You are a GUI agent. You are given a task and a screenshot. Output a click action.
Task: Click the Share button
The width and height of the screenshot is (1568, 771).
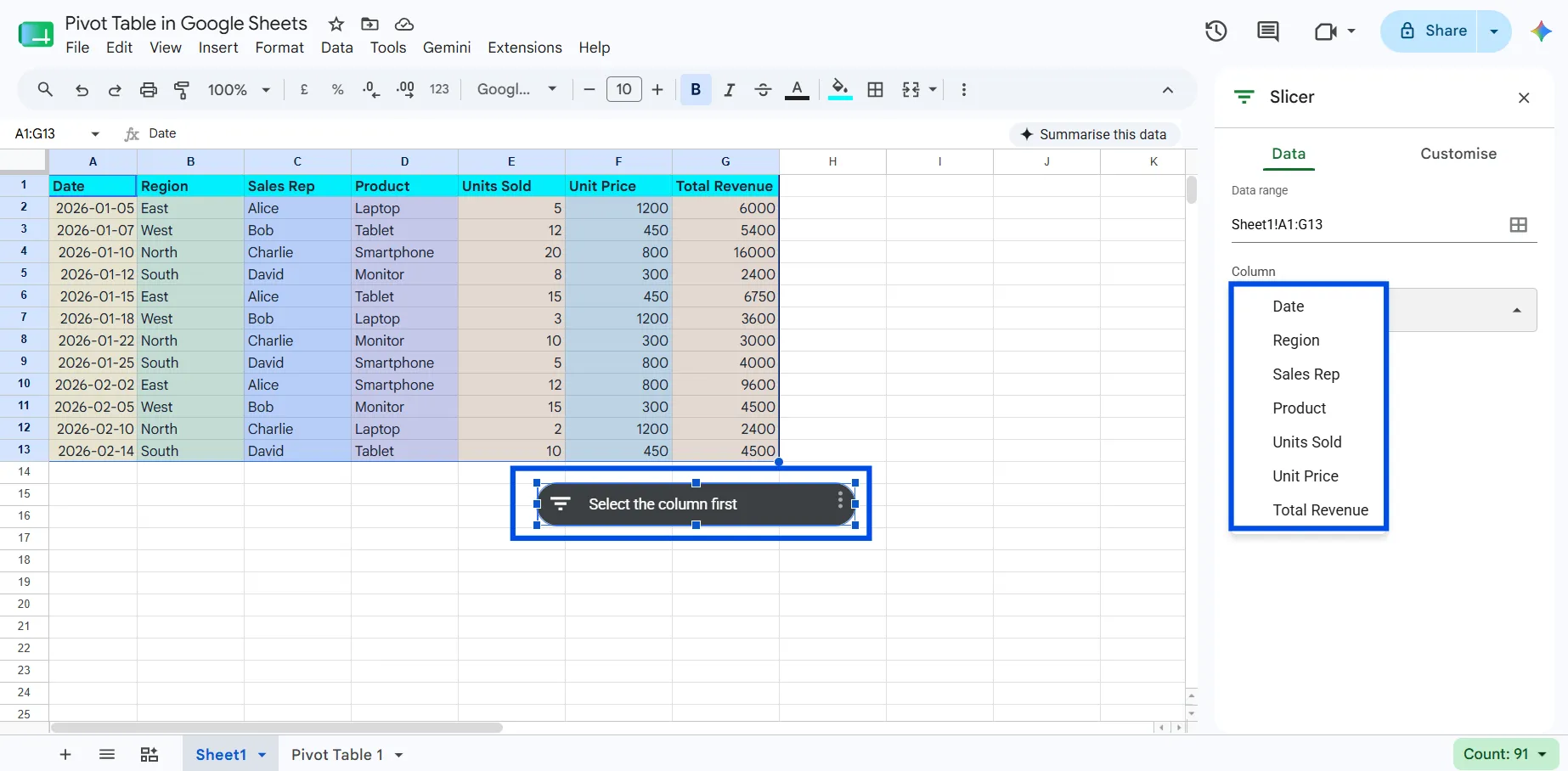point(1435,31)
